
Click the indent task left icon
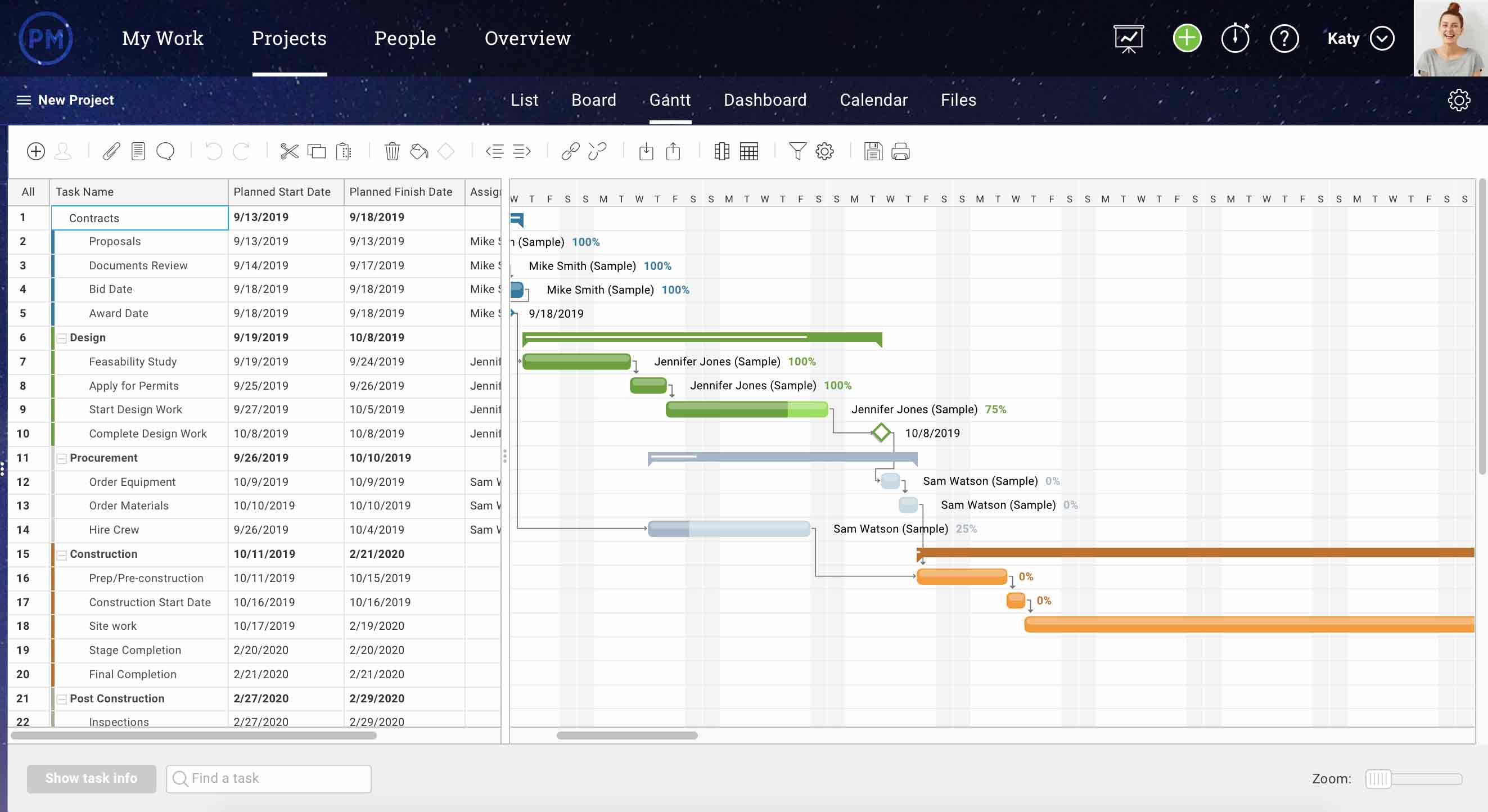pyautogui.click(x=494, y=151)
